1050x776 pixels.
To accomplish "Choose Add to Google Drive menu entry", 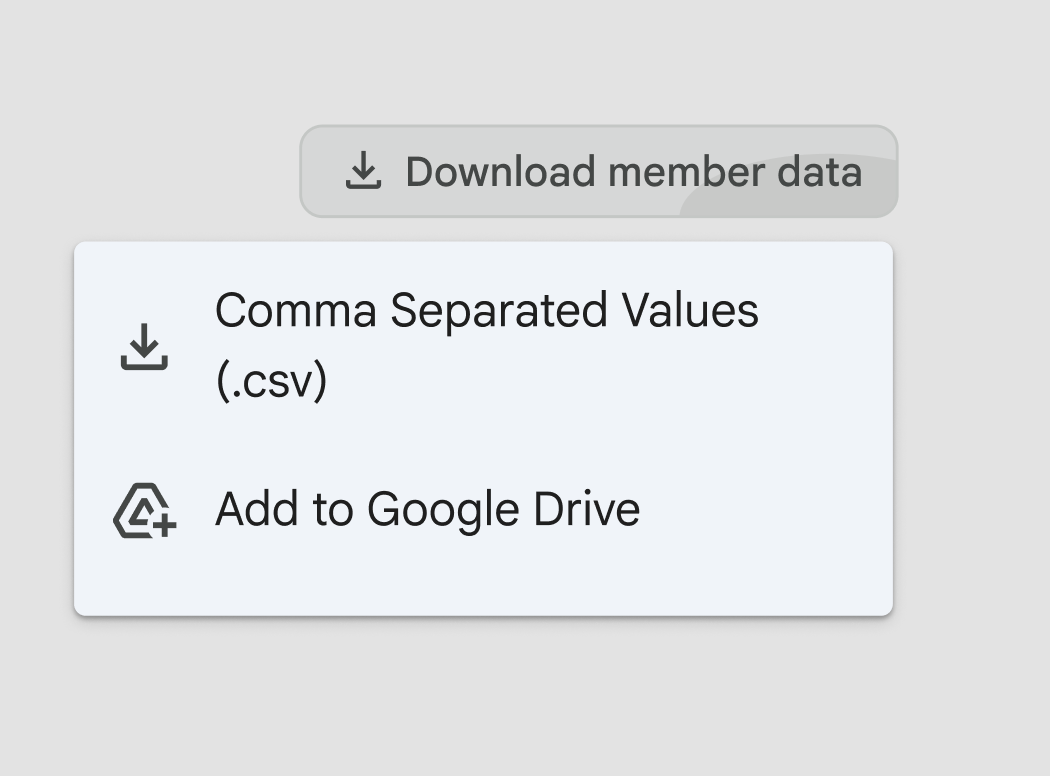I will pyautogui.click(x=427, y=509).
